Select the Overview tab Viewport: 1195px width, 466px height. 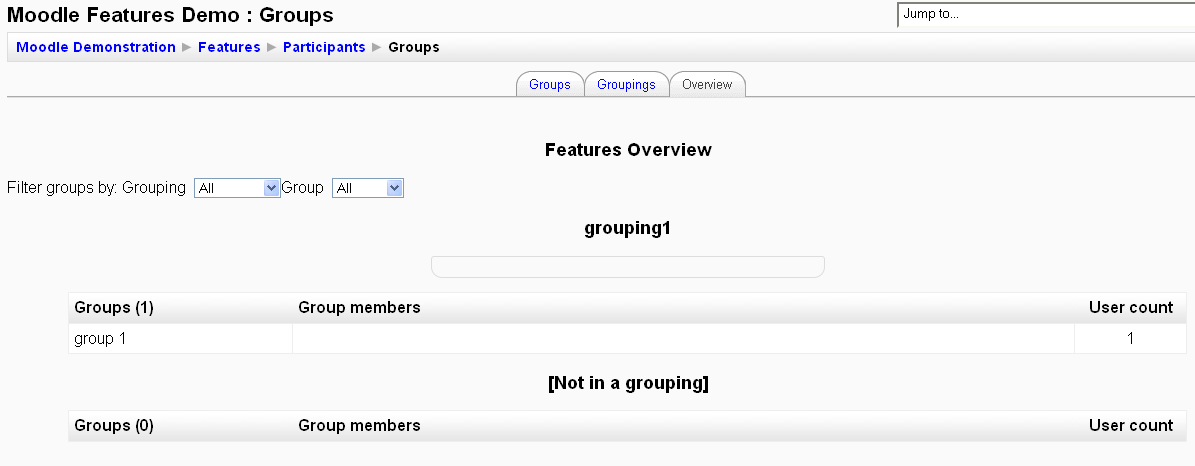706,85
